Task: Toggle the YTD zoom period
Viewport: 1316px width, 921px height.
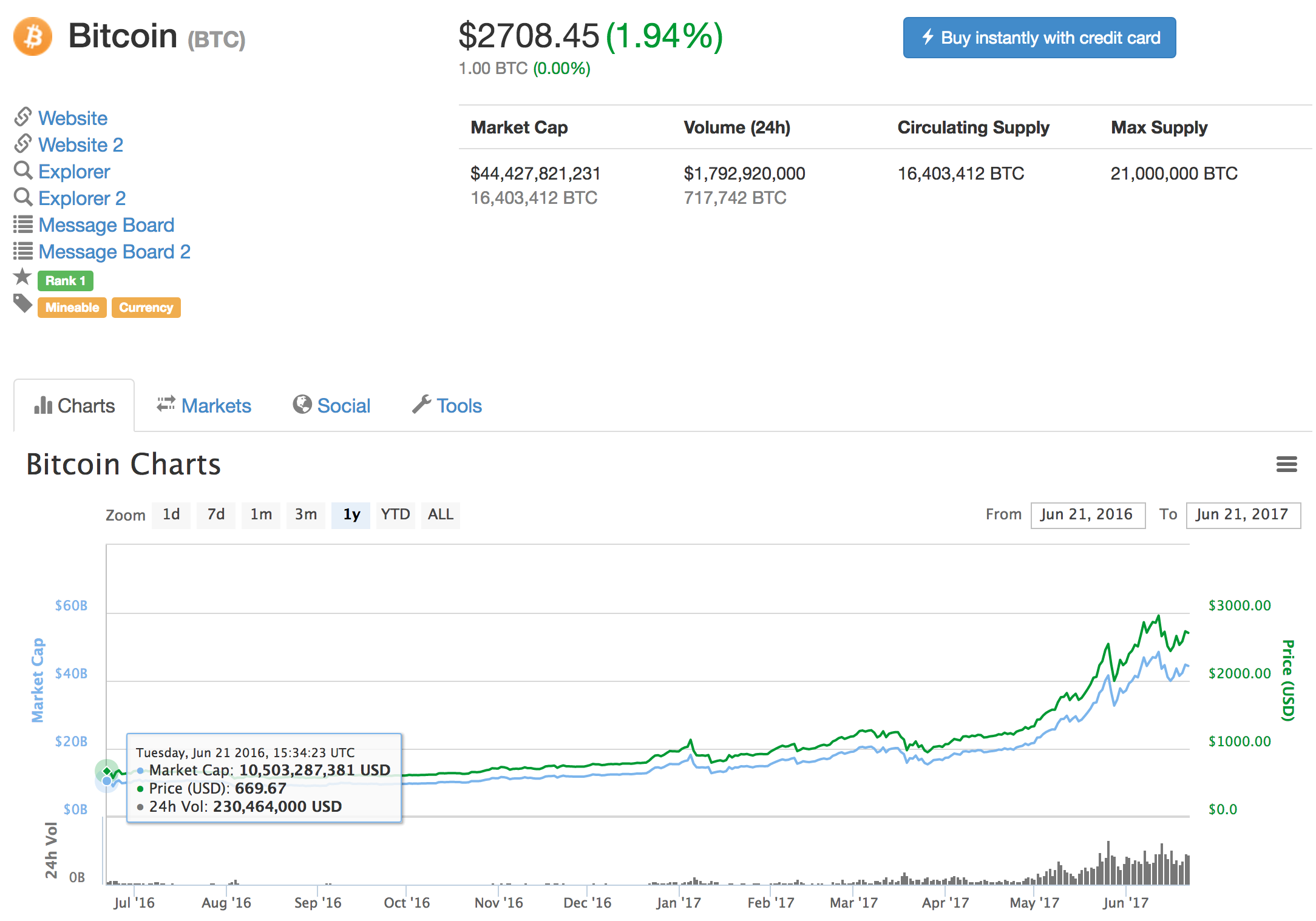Action: tap(395, 514)
